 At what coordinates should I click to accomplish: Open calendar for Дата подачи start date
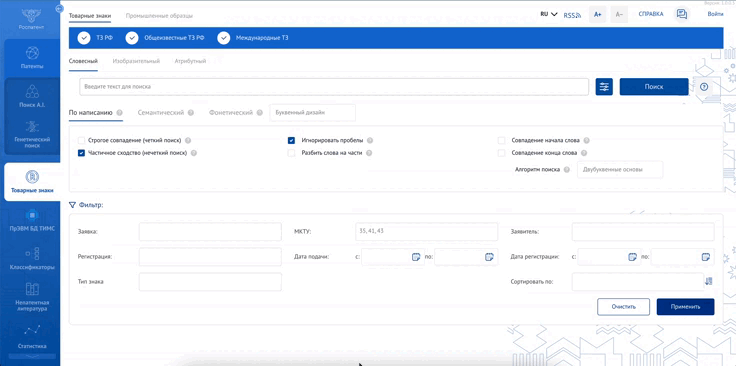[x=416, y=257]
